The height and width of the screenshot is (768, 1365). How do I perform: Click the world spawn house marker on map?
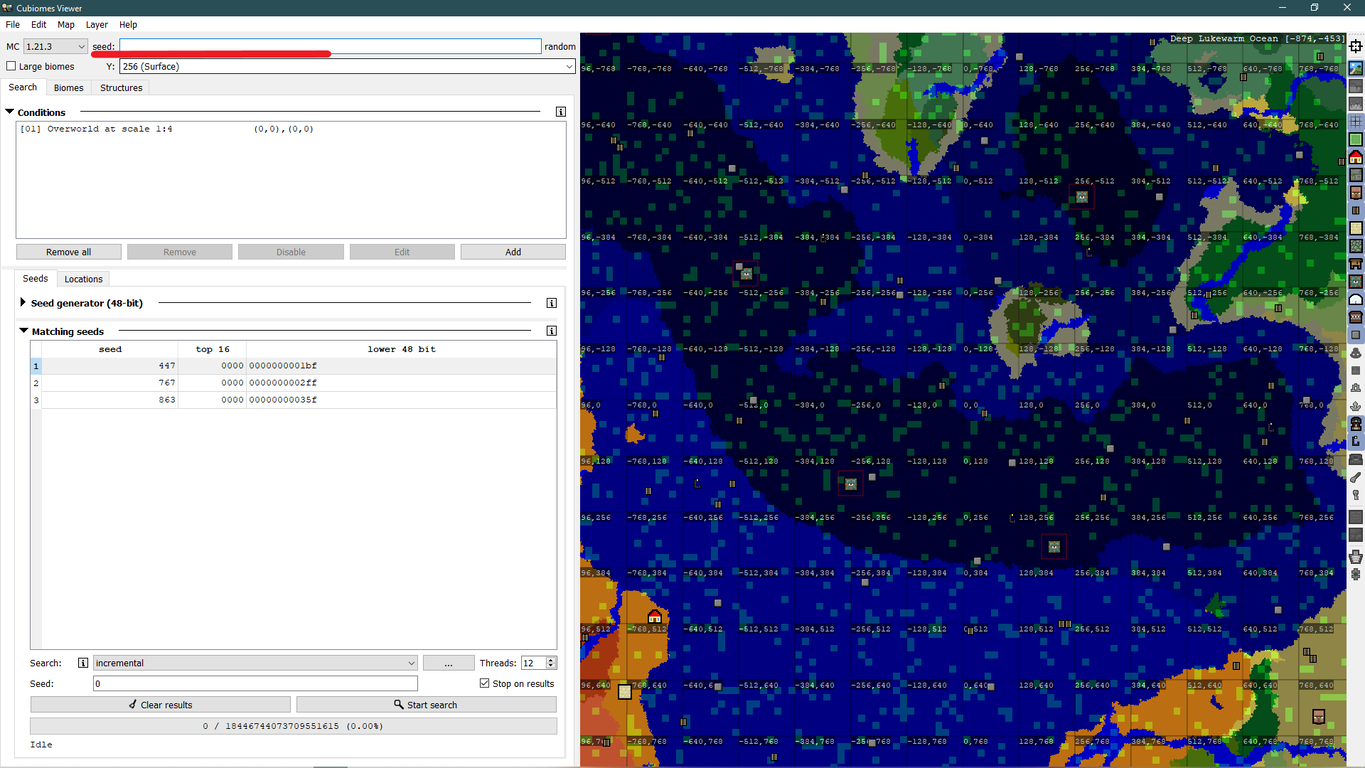655,617
